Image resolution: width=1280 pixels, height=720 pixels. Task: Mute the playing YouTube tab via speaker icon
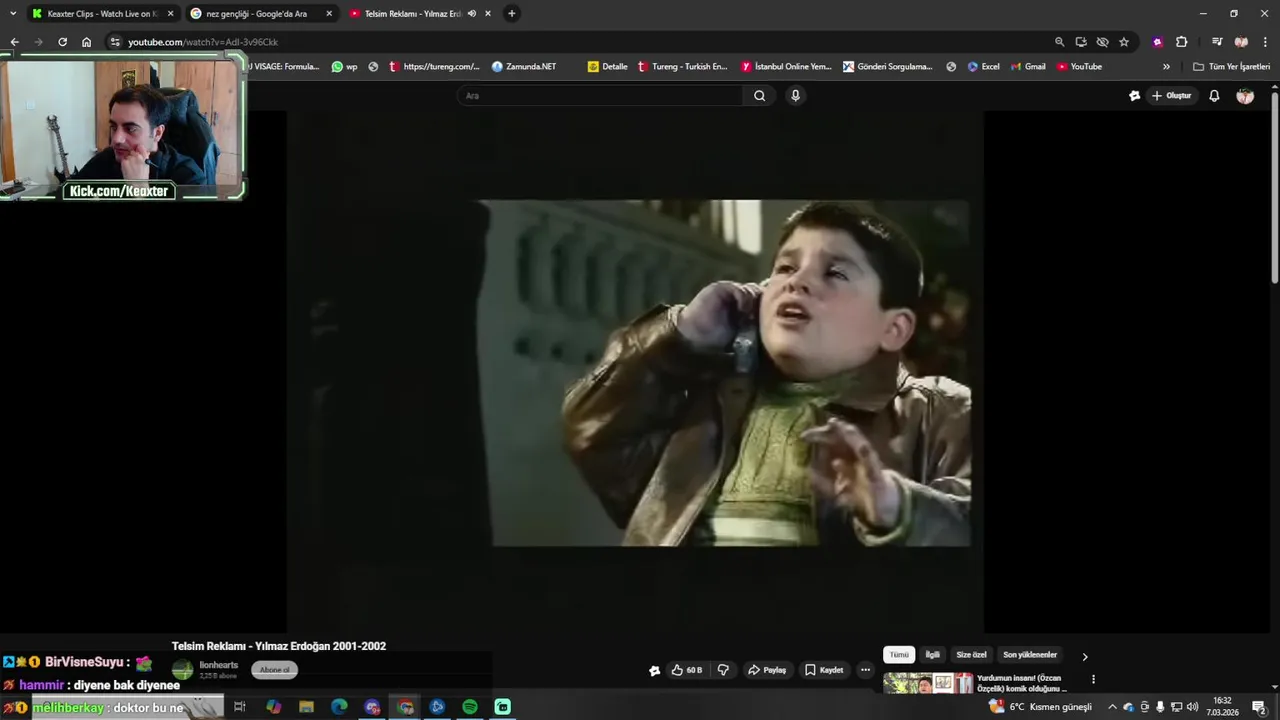coord(471,14)
